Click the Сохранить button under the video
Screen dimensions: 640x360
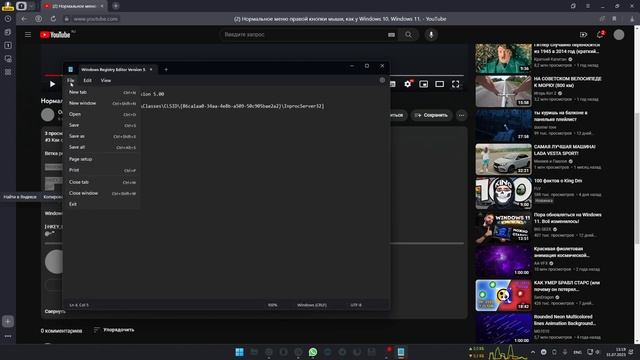click(431, 115)
